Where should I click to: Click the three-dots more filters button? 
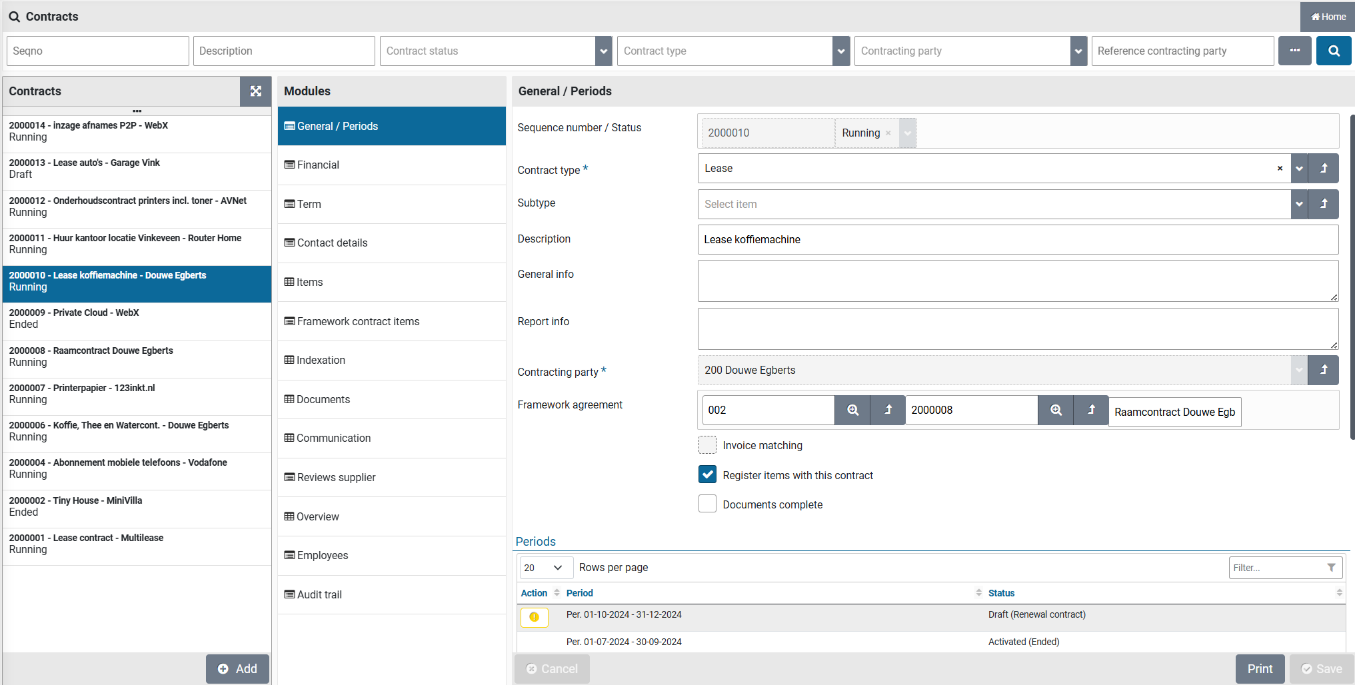point(1294,51)
